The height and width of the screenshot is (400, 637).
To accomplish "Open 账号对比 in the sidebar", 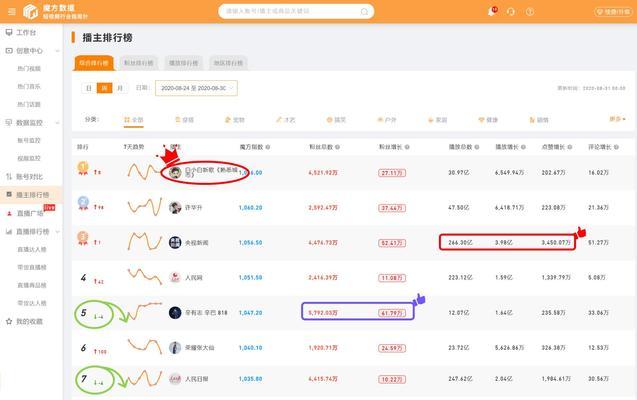I will click(x=31, y=177).
